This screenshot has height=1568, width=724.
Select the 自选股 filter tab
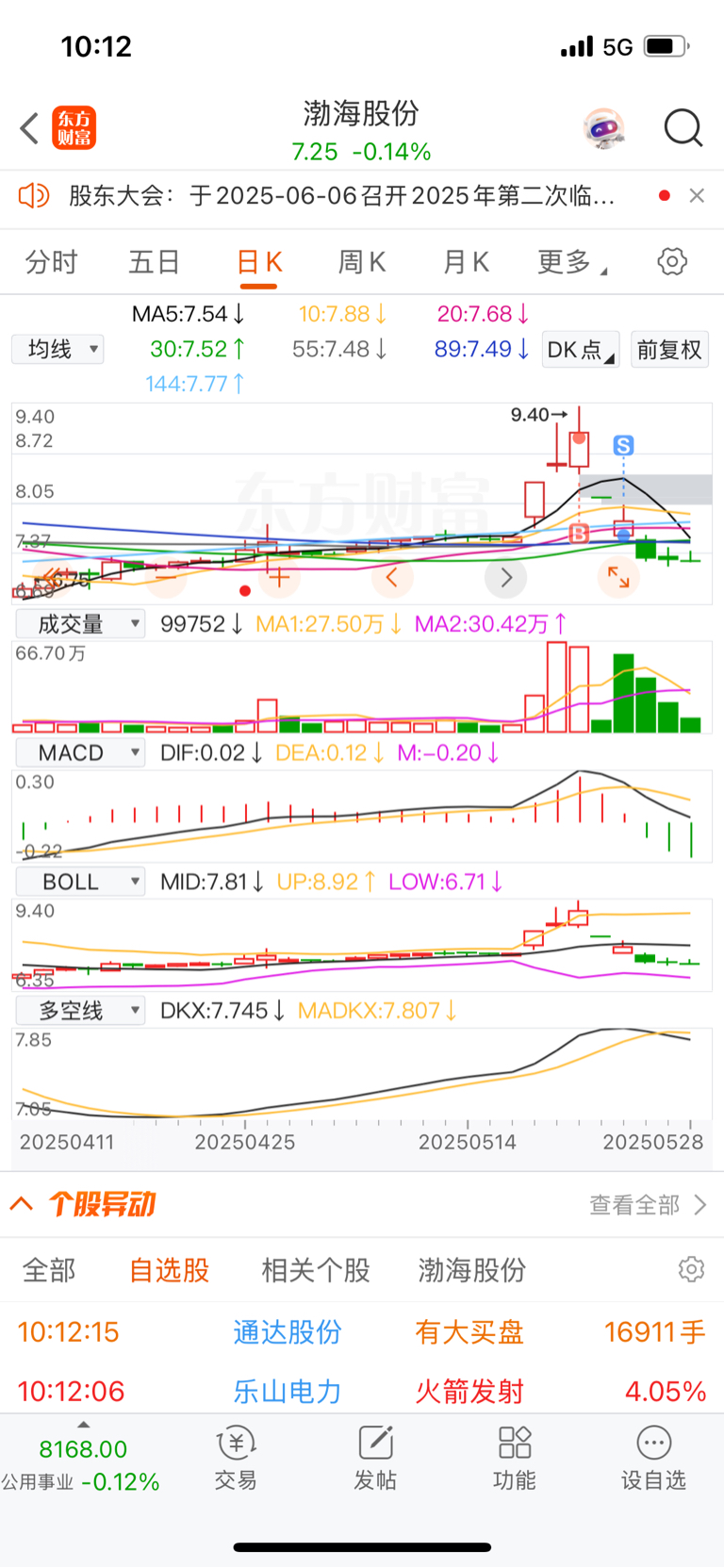[169, 1270]
